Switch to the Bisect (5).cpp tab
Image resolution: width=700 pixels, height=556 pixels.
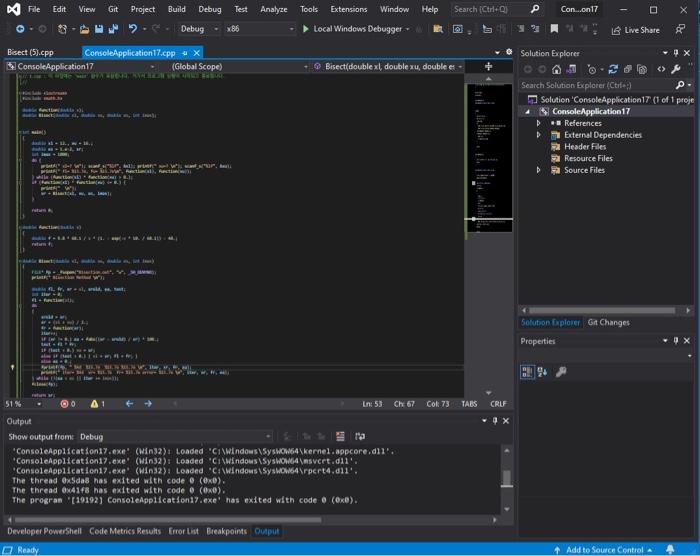point(30,52)
